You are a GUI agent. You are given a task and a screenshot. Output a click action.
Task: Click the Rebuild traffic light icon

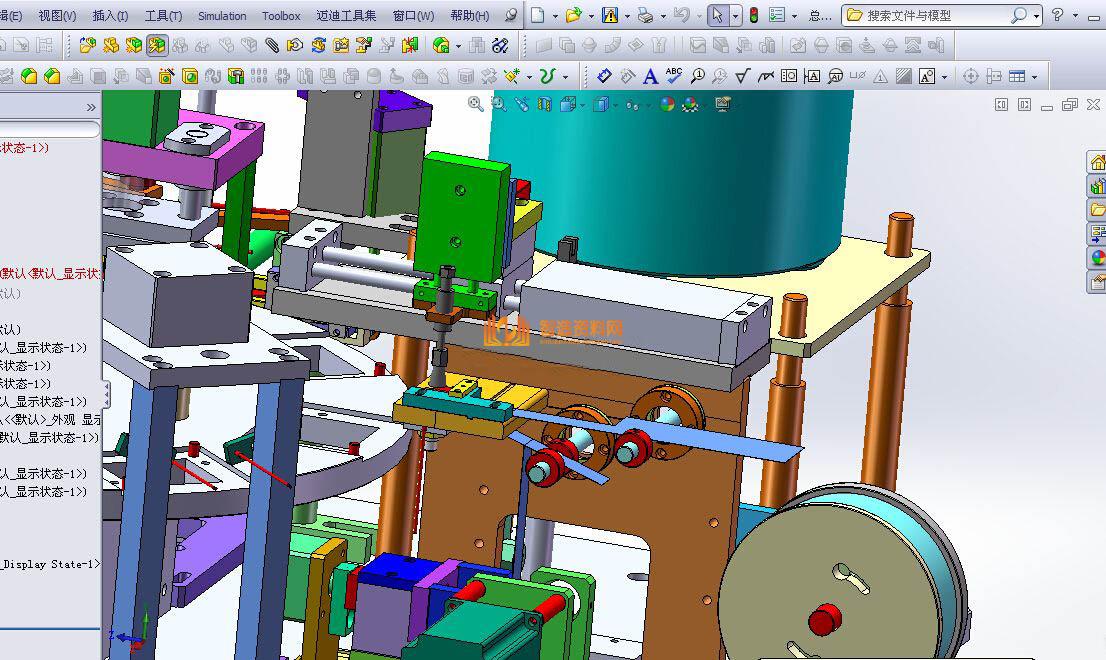[x=753, y=16]
